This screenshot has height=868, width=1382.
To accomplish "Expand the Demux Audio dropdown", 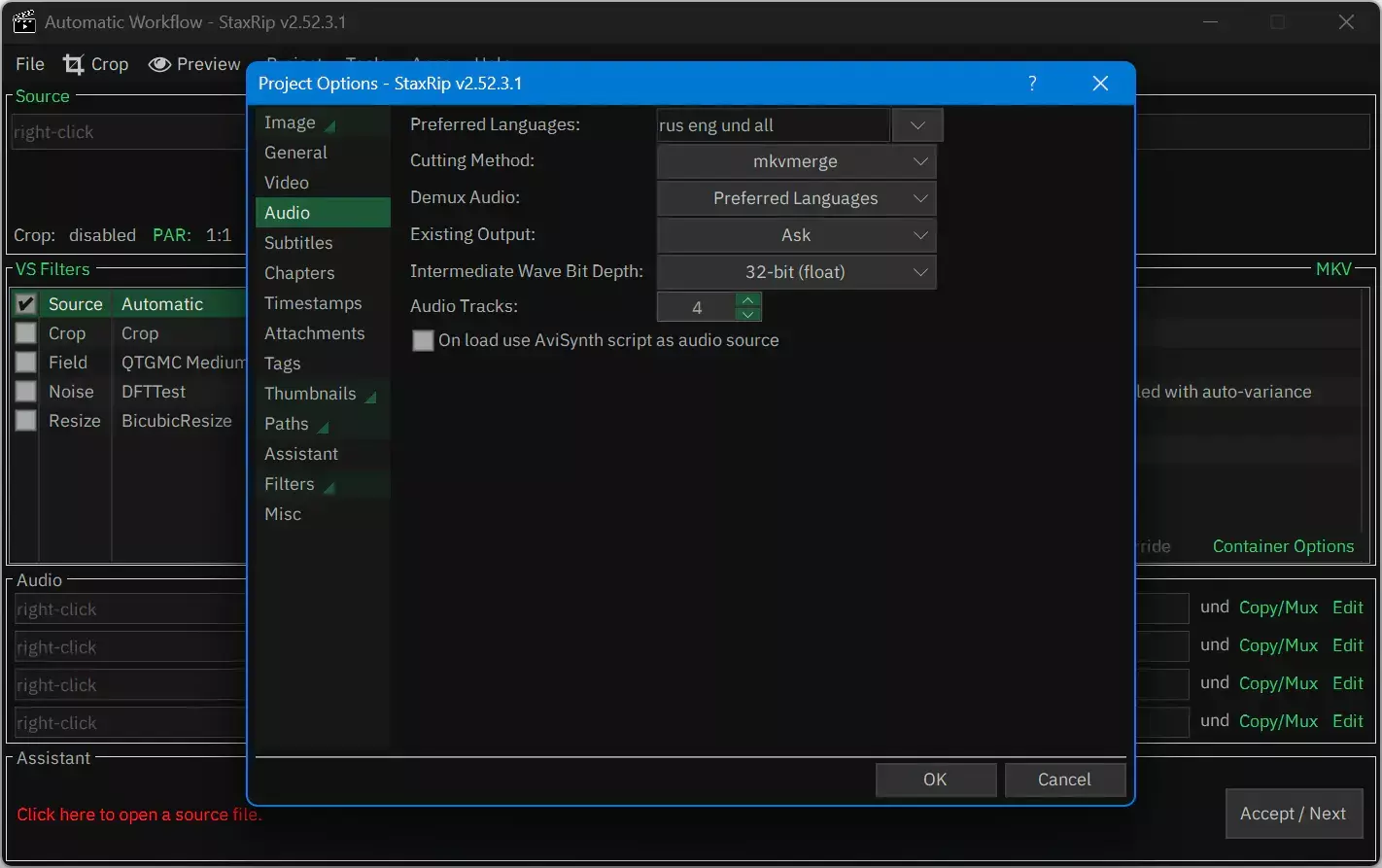I will pyautogui.click(x=796, y=198).
